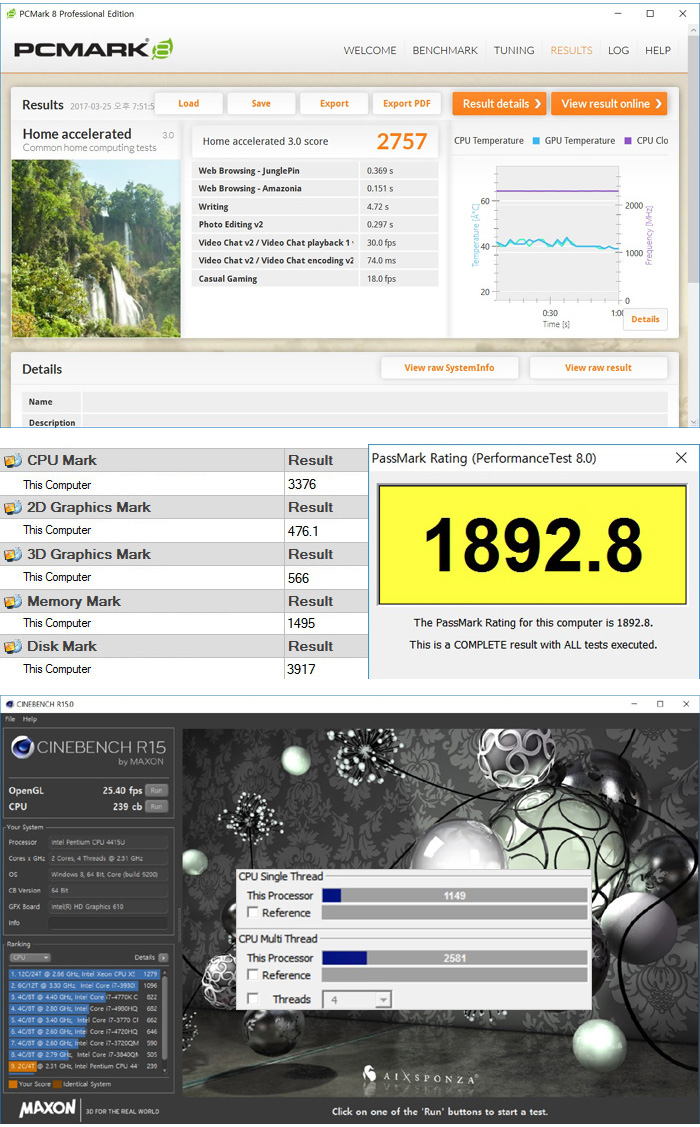Open the CPU ranking dropdown
This screenshot has height=1127, width=700.
pyautogui.click(x=29, y=957)
